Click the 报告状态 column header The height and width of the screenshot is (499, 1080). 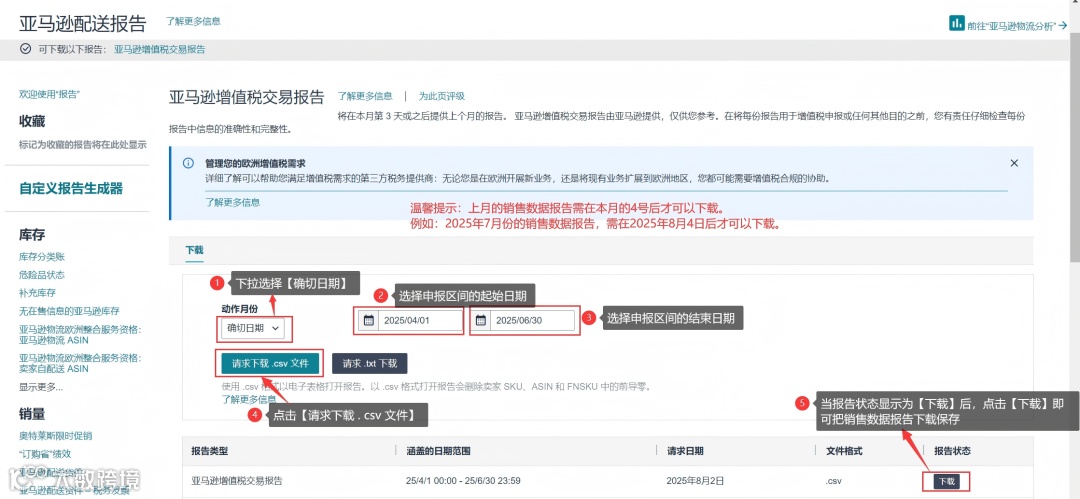coord(953,451)
